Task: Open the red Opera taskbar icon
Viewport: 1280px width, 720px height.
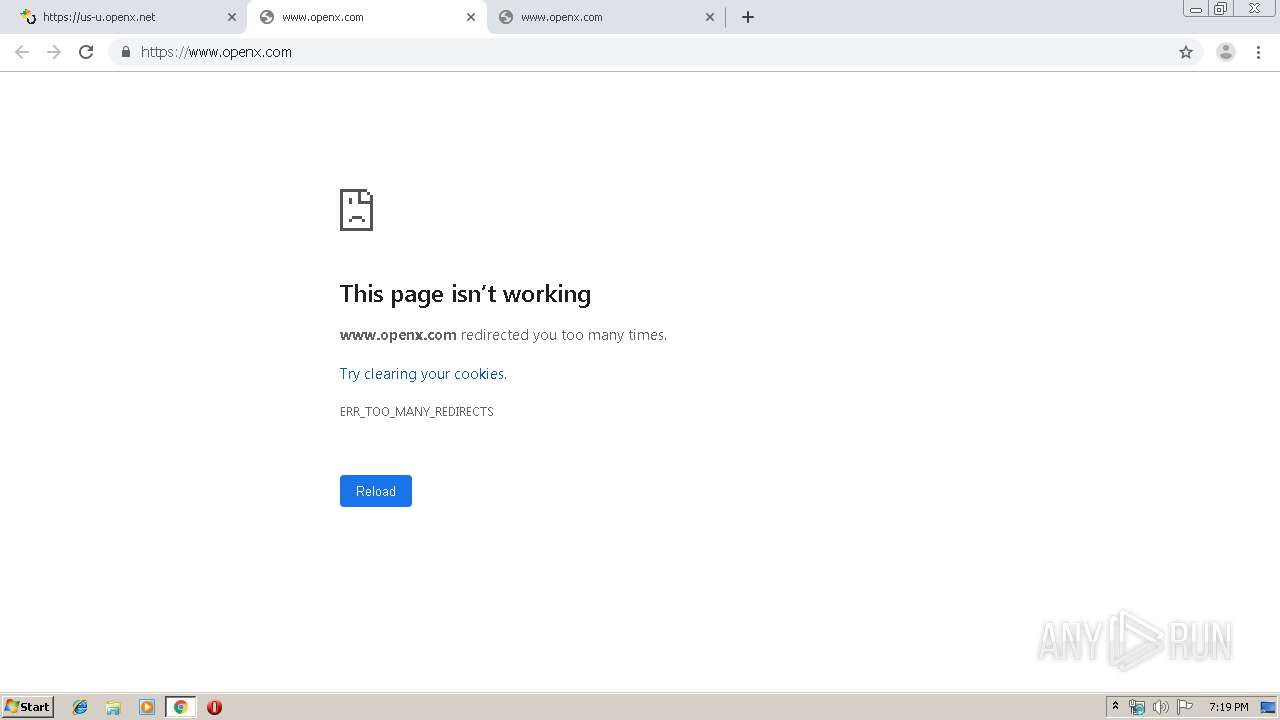Action: (x=214, y=707)
